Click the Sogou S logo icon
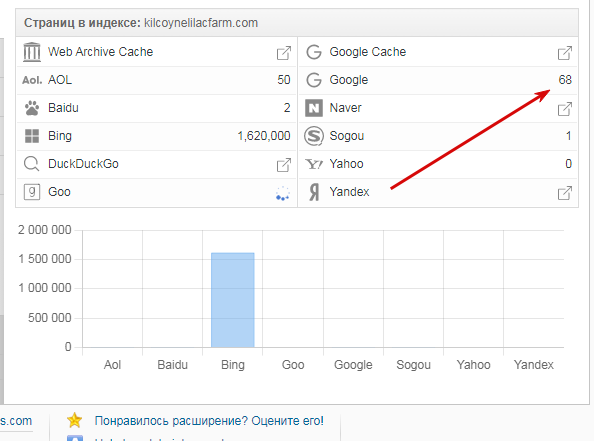 pyautogui.click(x=314, y=136)
